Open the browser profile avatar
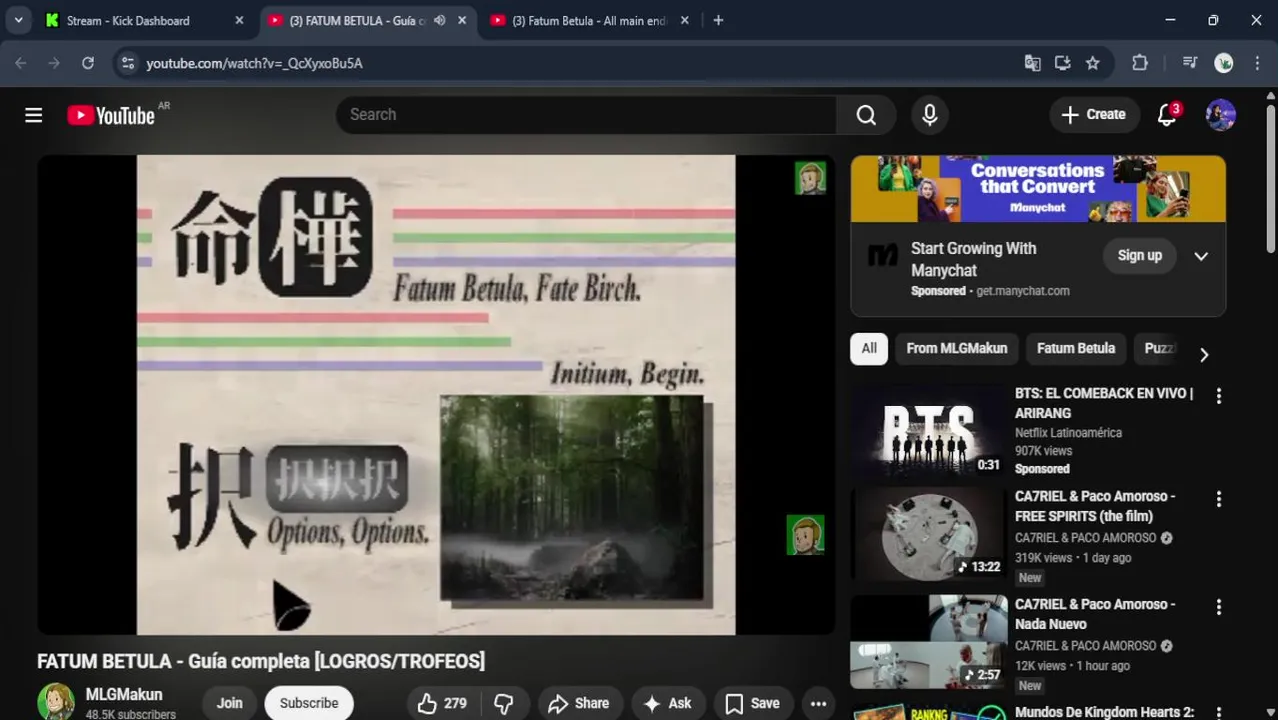The image size is (1278, 720). point(1224,63)
